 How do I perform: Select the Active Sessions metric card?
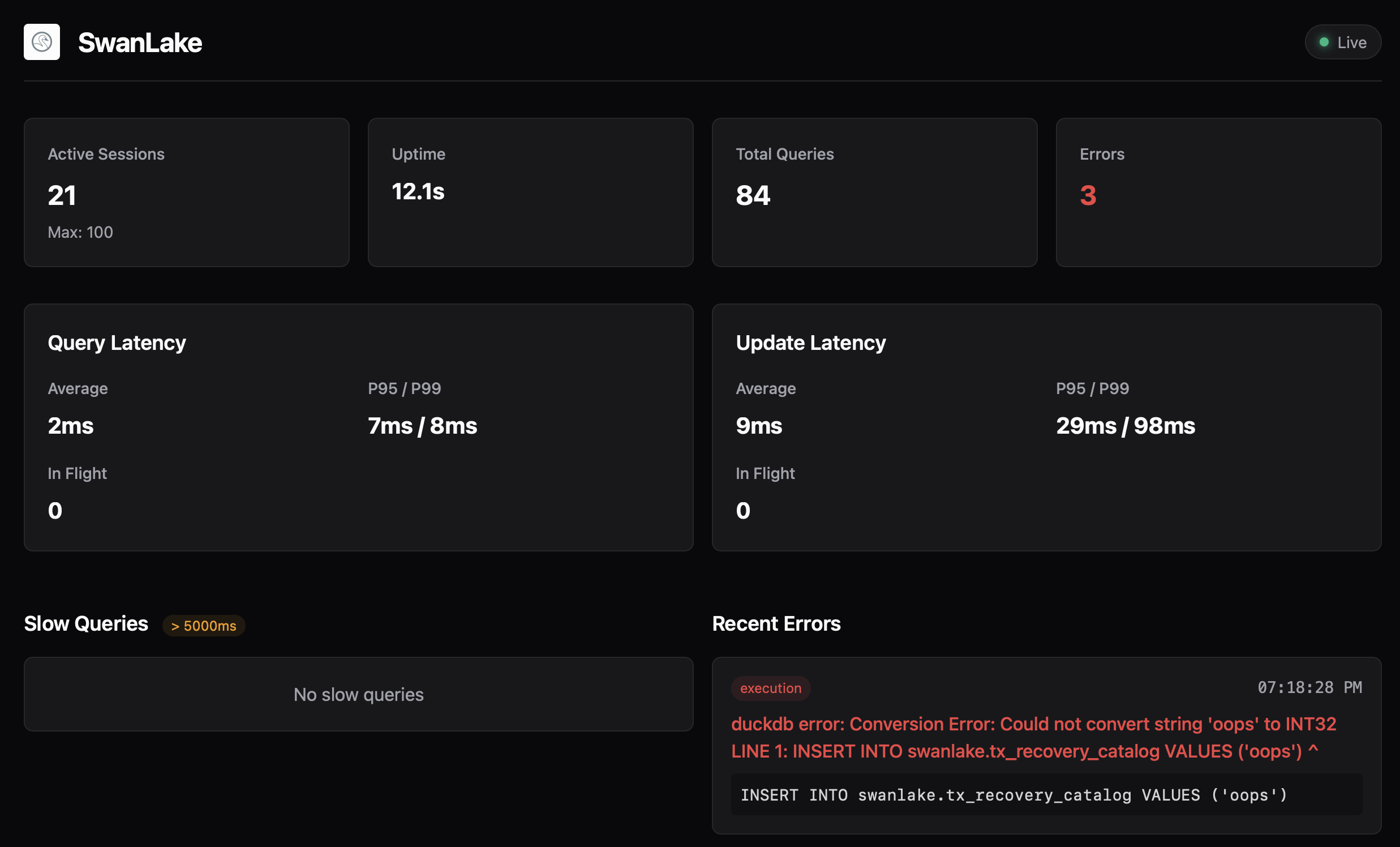click(x=186, y=192)
